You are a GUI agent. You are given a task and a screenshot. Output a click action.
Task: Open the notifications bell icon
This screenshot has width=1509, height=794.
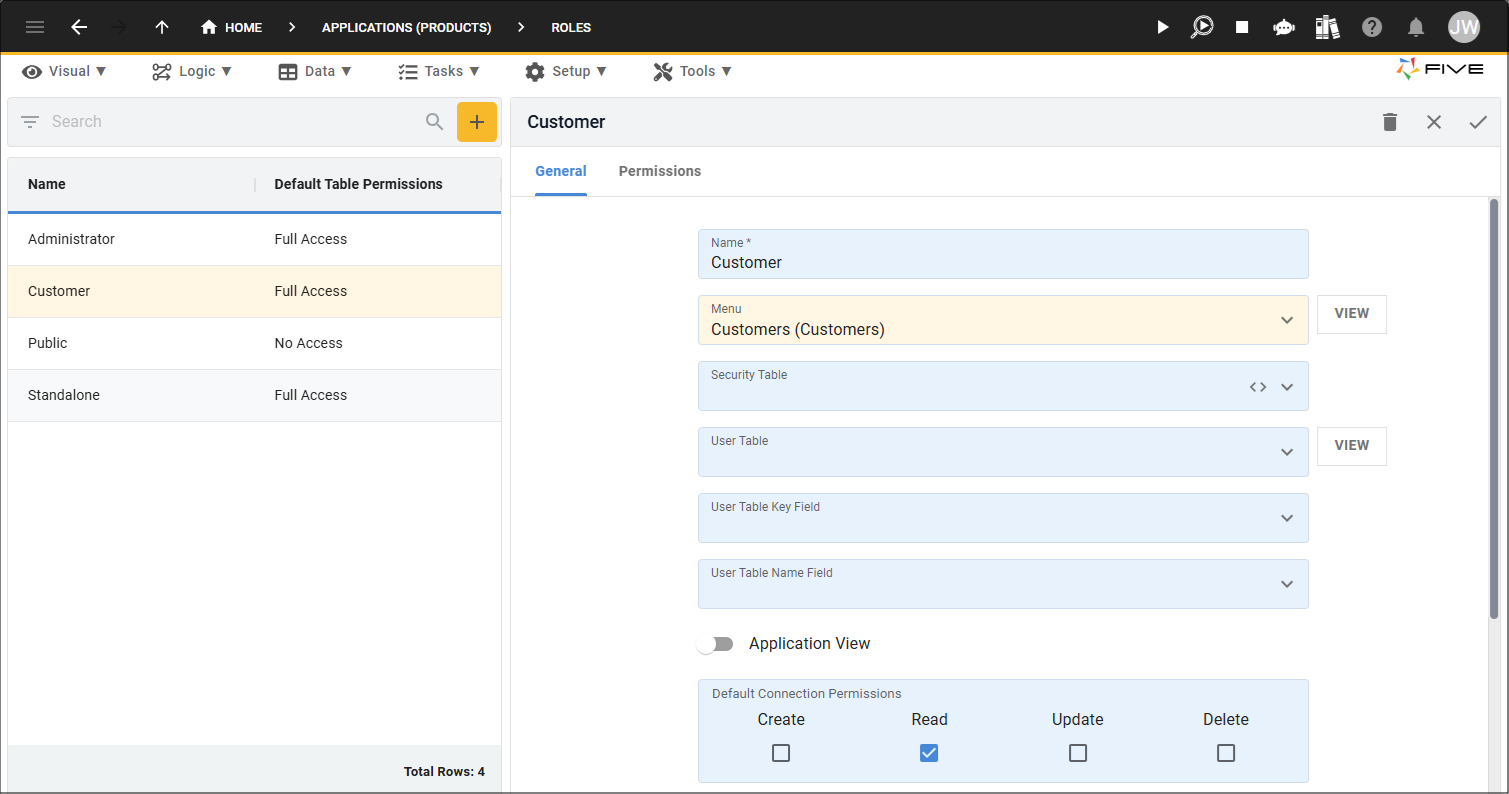pyautogui.click(x=1416, y=27)
